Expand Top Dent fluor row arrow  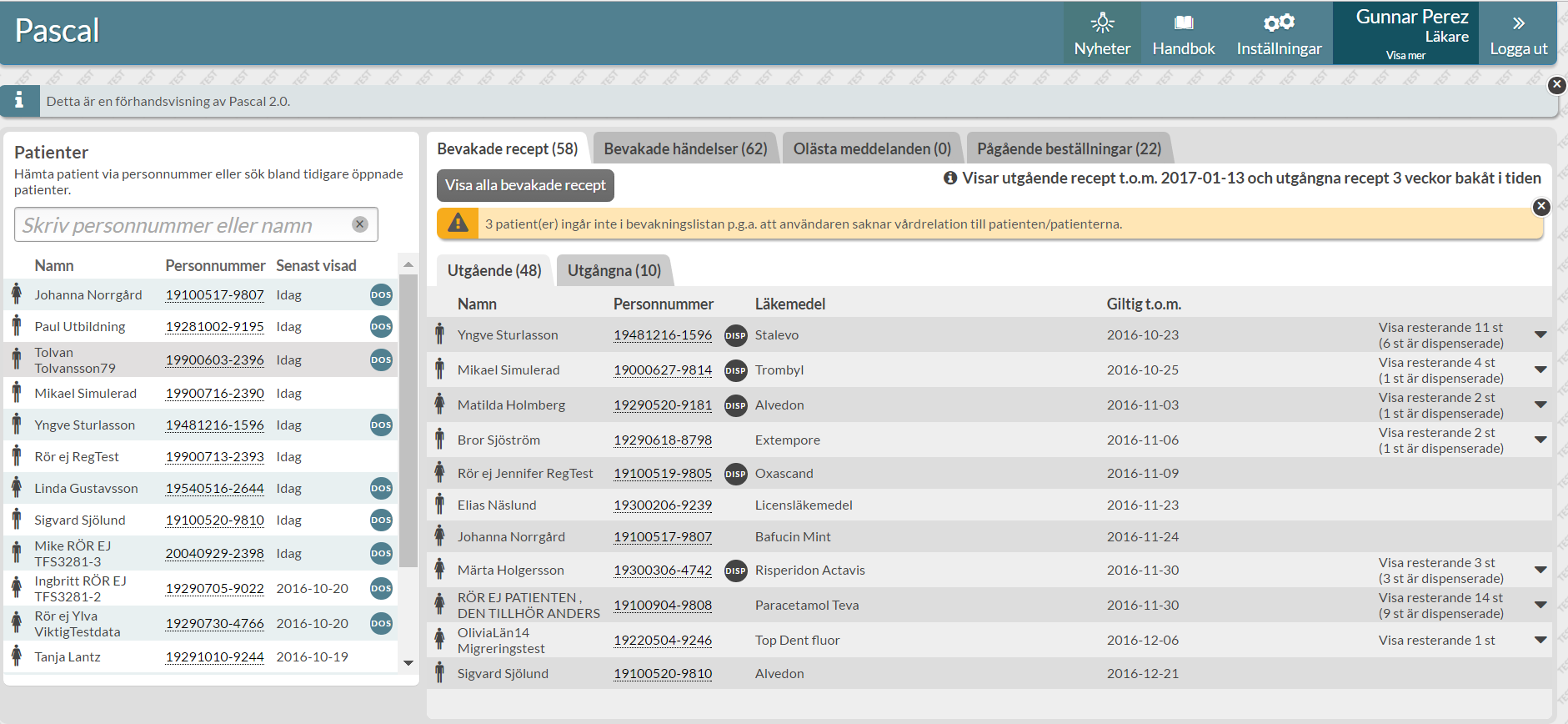(1540, 640)
